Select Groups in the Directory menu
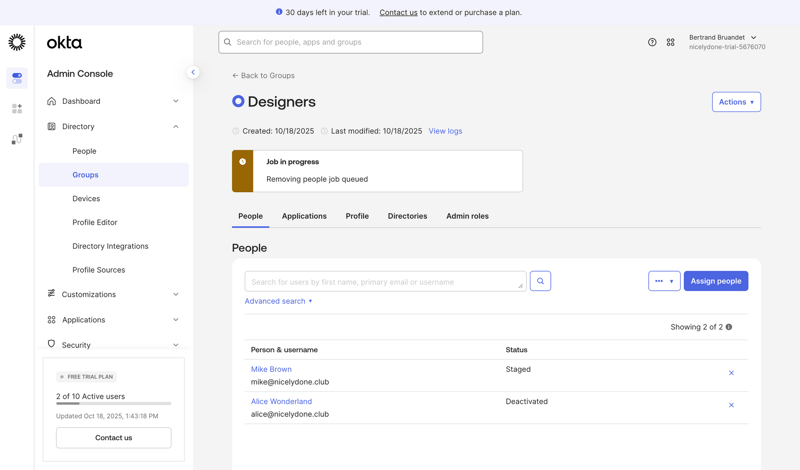 point(114,175)
